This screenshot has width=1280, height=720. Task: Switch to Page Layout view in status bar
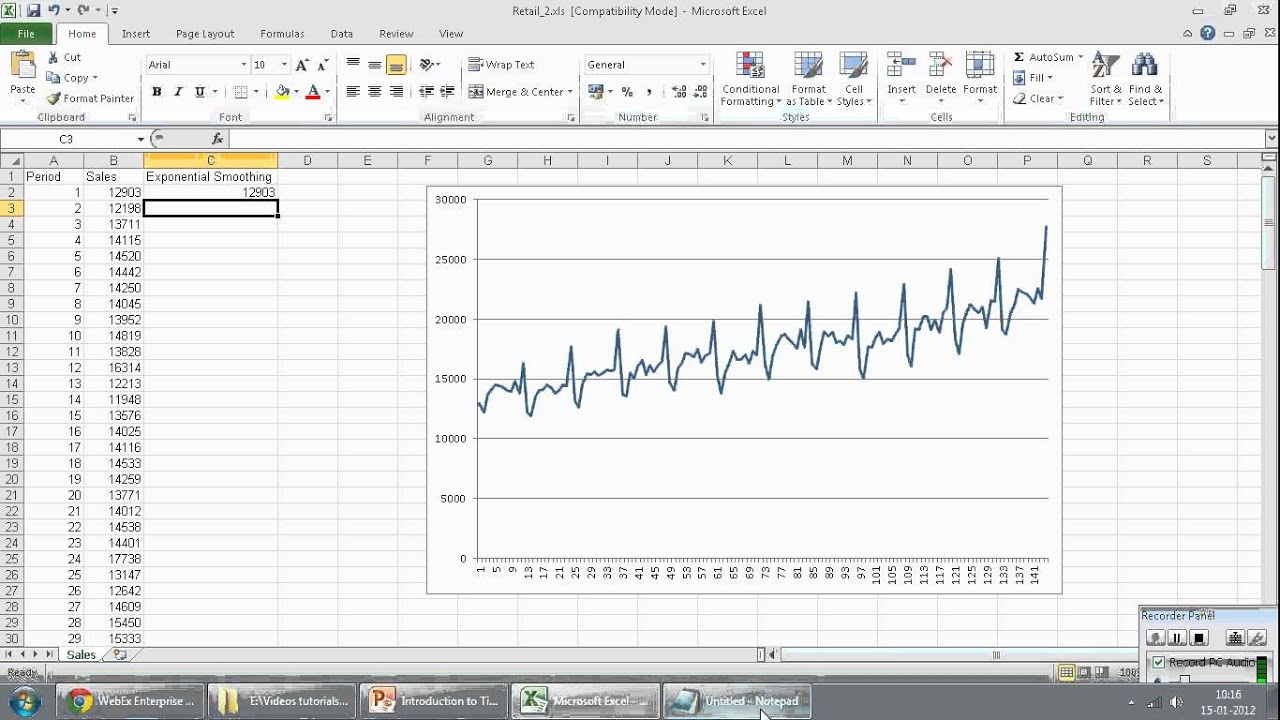click(x=1085, y=673)
